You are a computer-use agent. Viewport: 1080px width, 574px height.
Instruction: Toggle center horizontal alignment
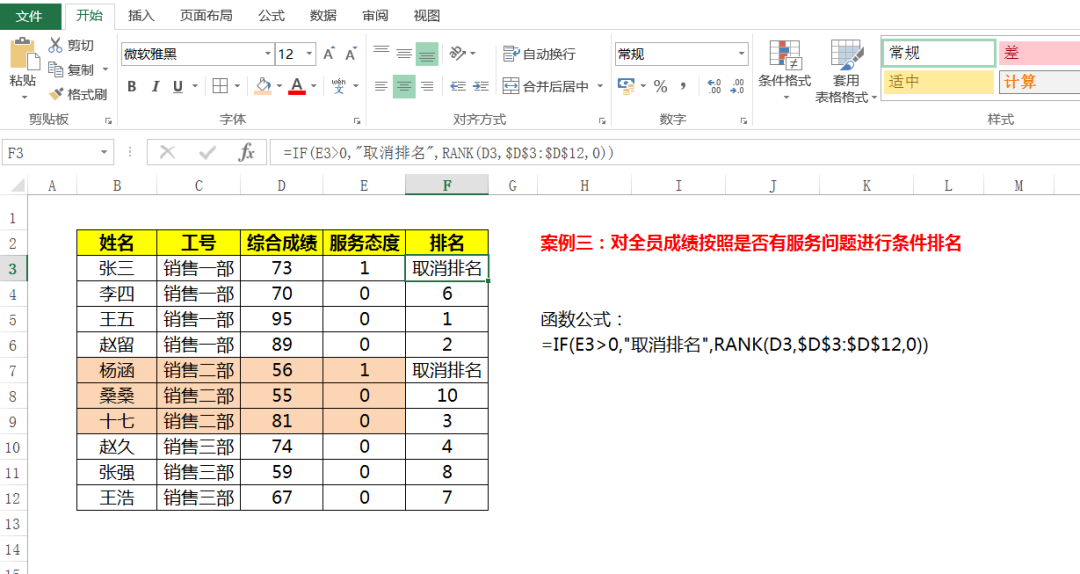[404, 86]
